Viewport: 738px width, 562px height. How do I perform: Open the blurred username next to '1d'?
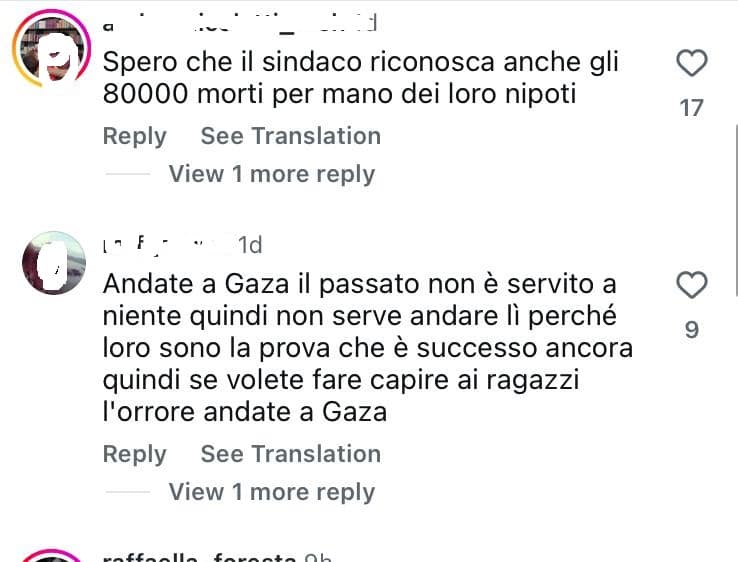click(167, 245)
